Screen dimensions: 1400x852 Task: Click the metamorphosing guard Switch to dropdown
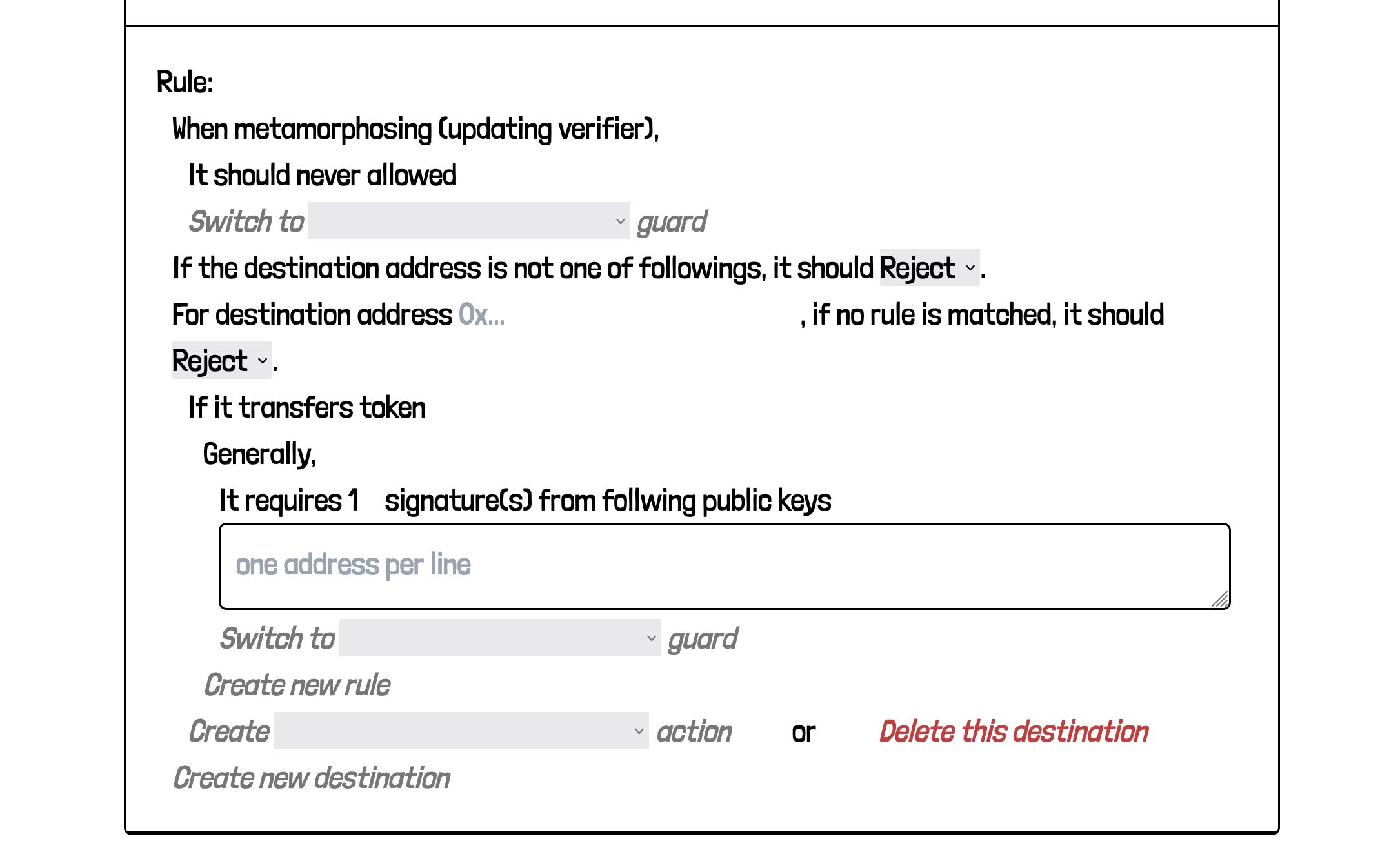[x=466, y=220]
